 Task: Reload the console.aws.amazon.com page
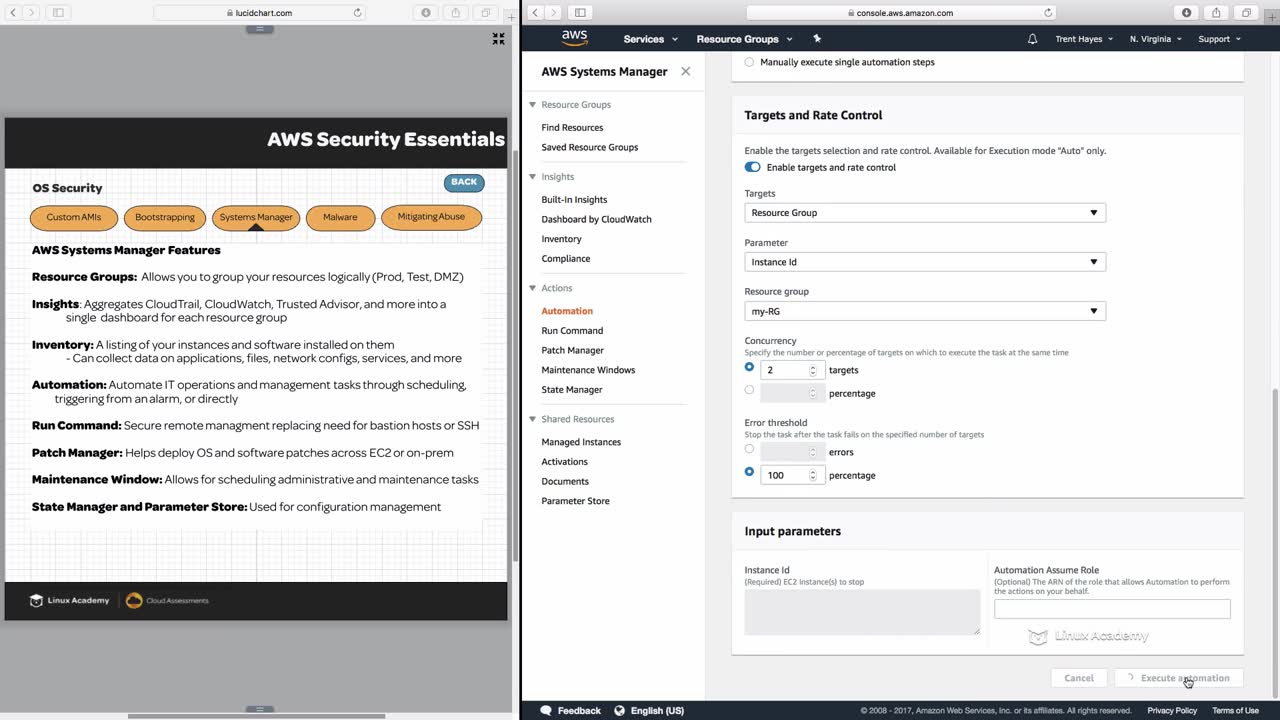click(1048, 13)
